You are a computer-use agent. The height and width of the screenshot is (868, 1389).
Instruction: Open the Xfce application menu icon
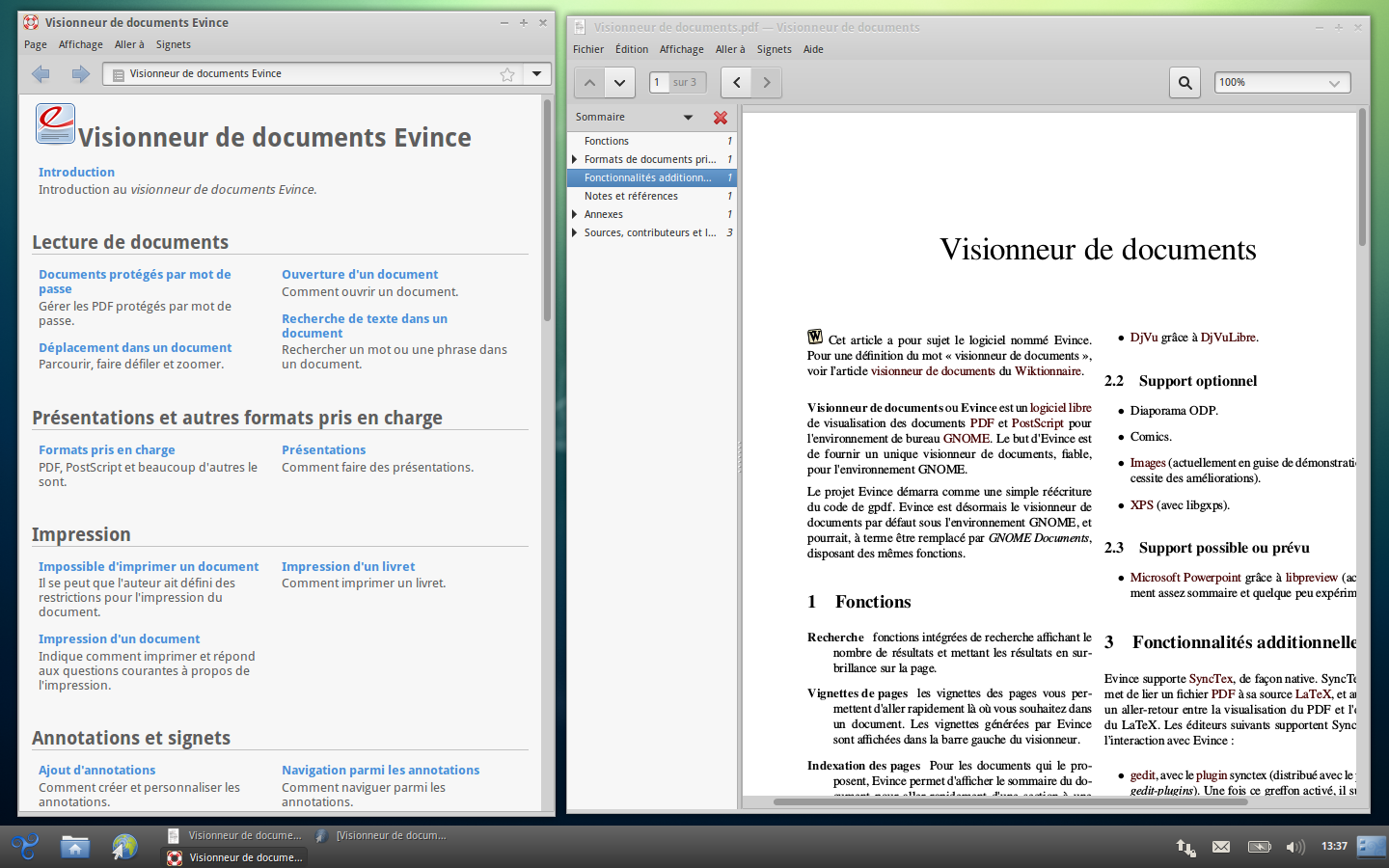(24, 847)
